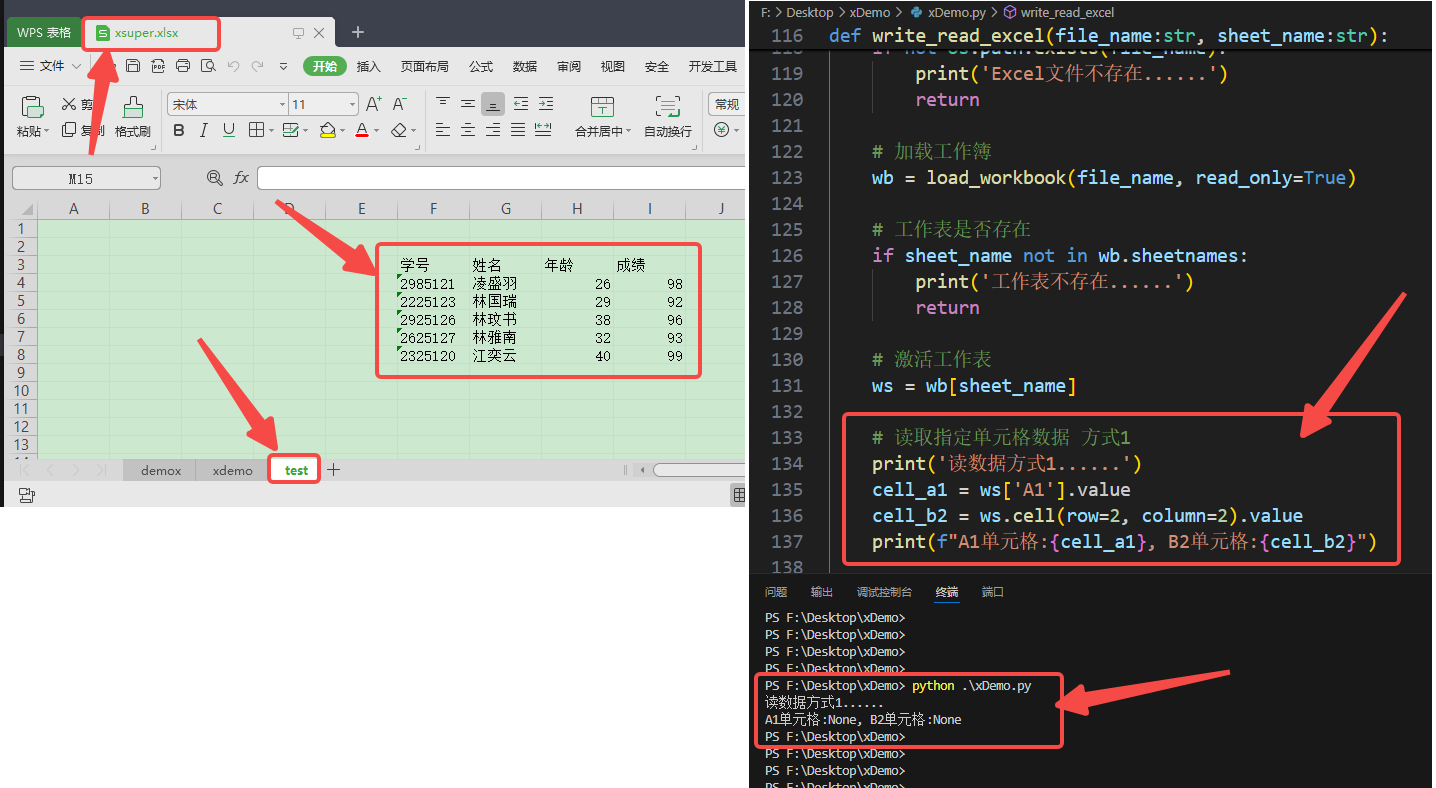This screenshot has height=788, width=1436.
Task: Click the redo arrow in WPS
Action: pos(258,66)
